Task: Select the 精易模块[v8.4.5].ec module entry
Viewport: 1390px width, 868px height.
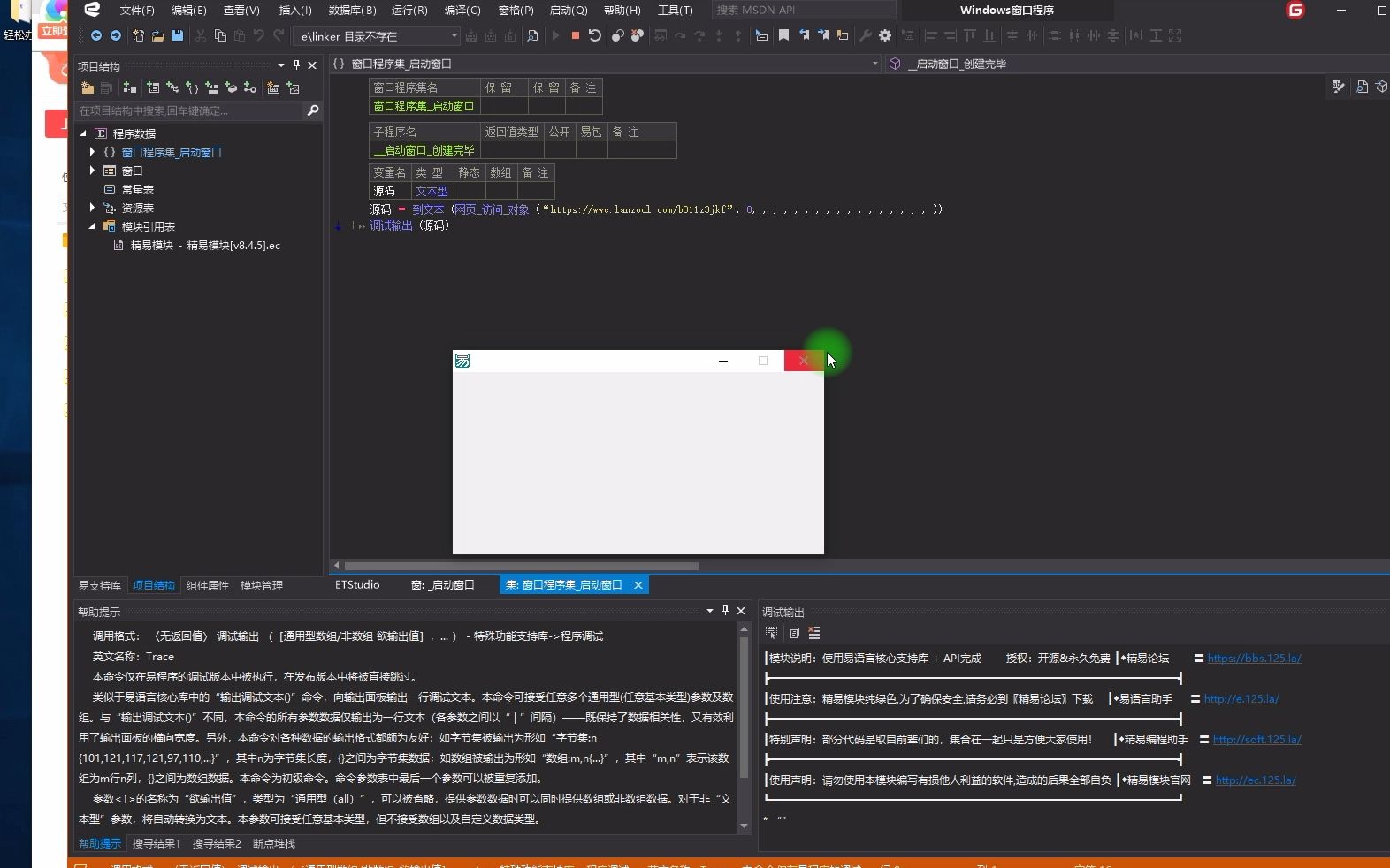Action: (205, 246)
